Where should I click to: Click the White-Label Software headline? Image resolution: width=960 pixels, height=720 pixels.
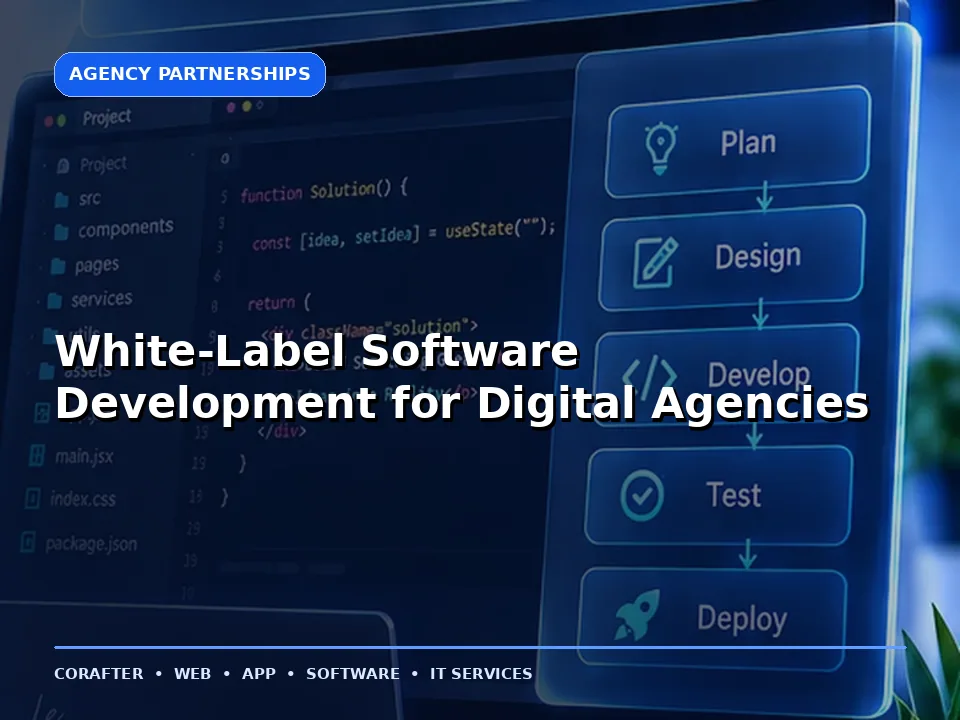point(462,377)
